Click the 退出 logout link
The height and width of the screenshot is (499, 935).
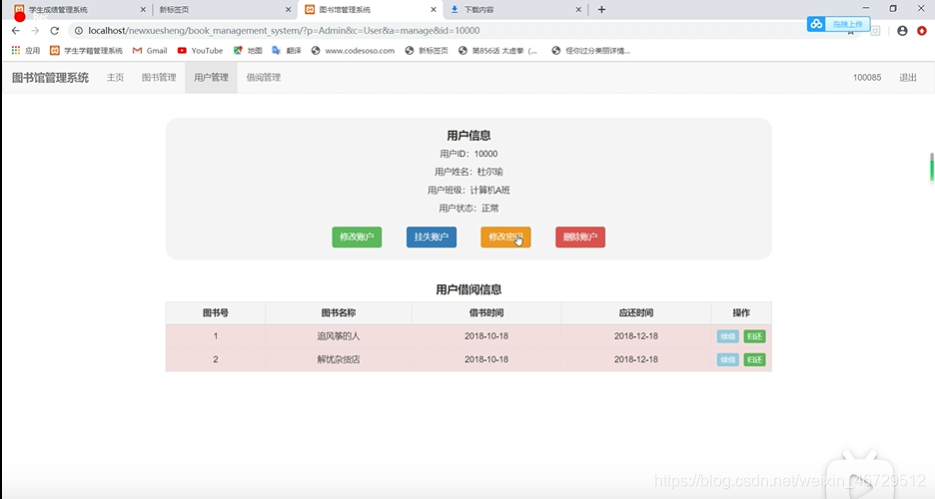[x=908, y=78]
